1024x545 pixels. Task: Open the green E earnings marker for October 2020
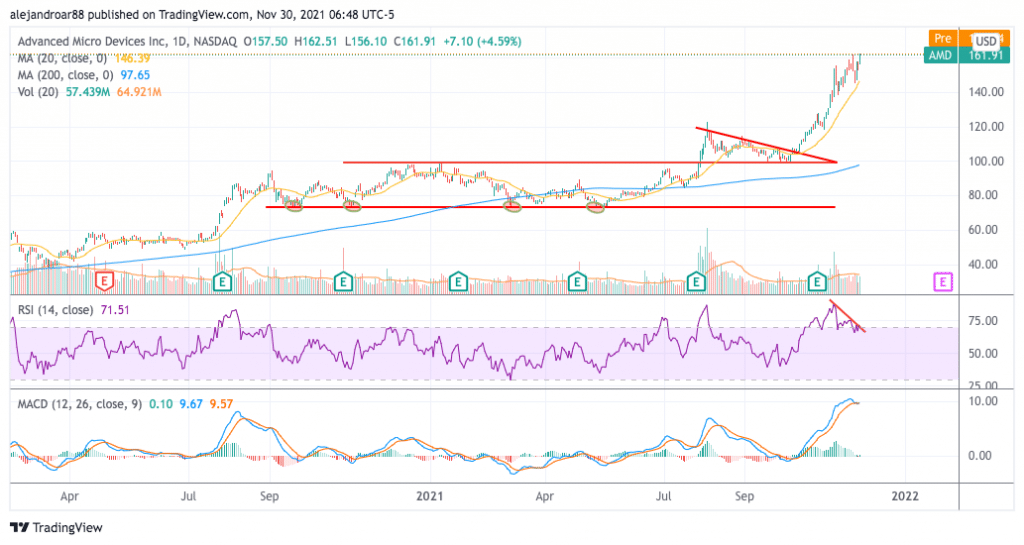344,282
